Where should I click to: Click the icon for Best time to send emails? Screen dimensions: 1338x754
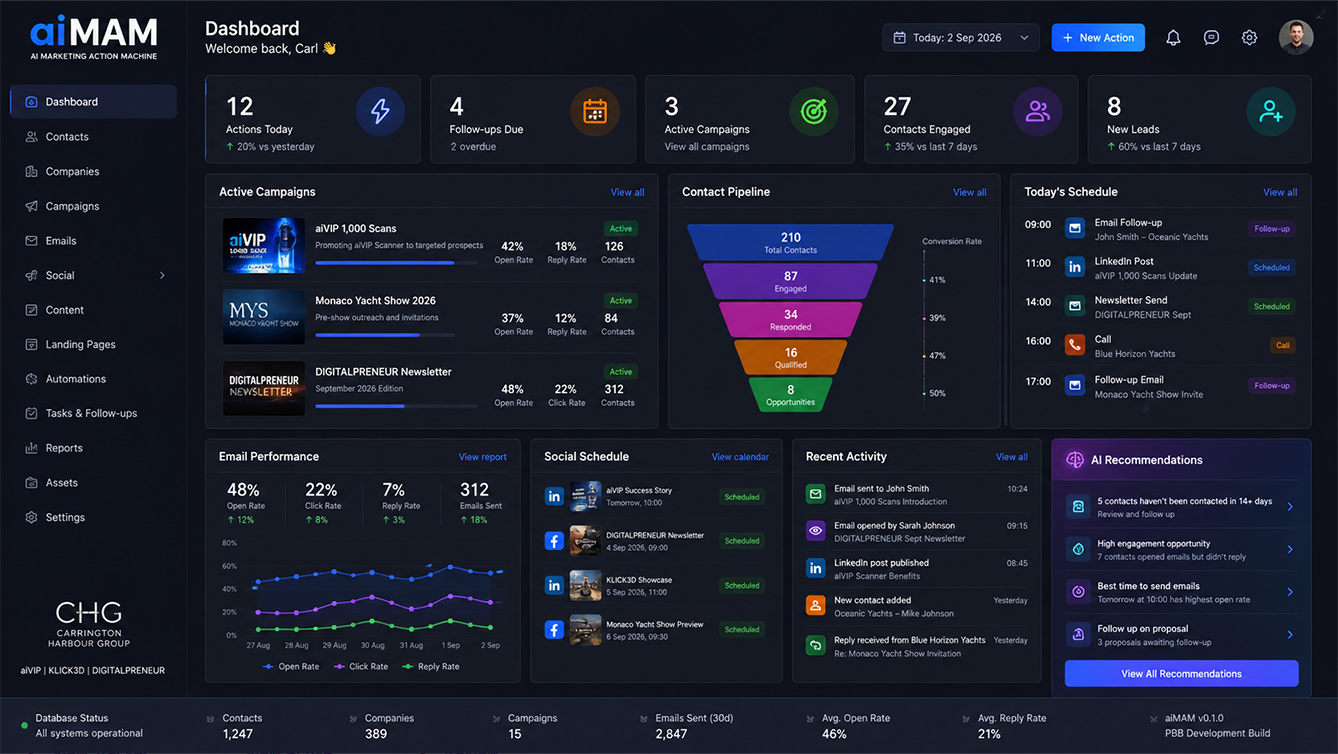tap(1078, 592)
